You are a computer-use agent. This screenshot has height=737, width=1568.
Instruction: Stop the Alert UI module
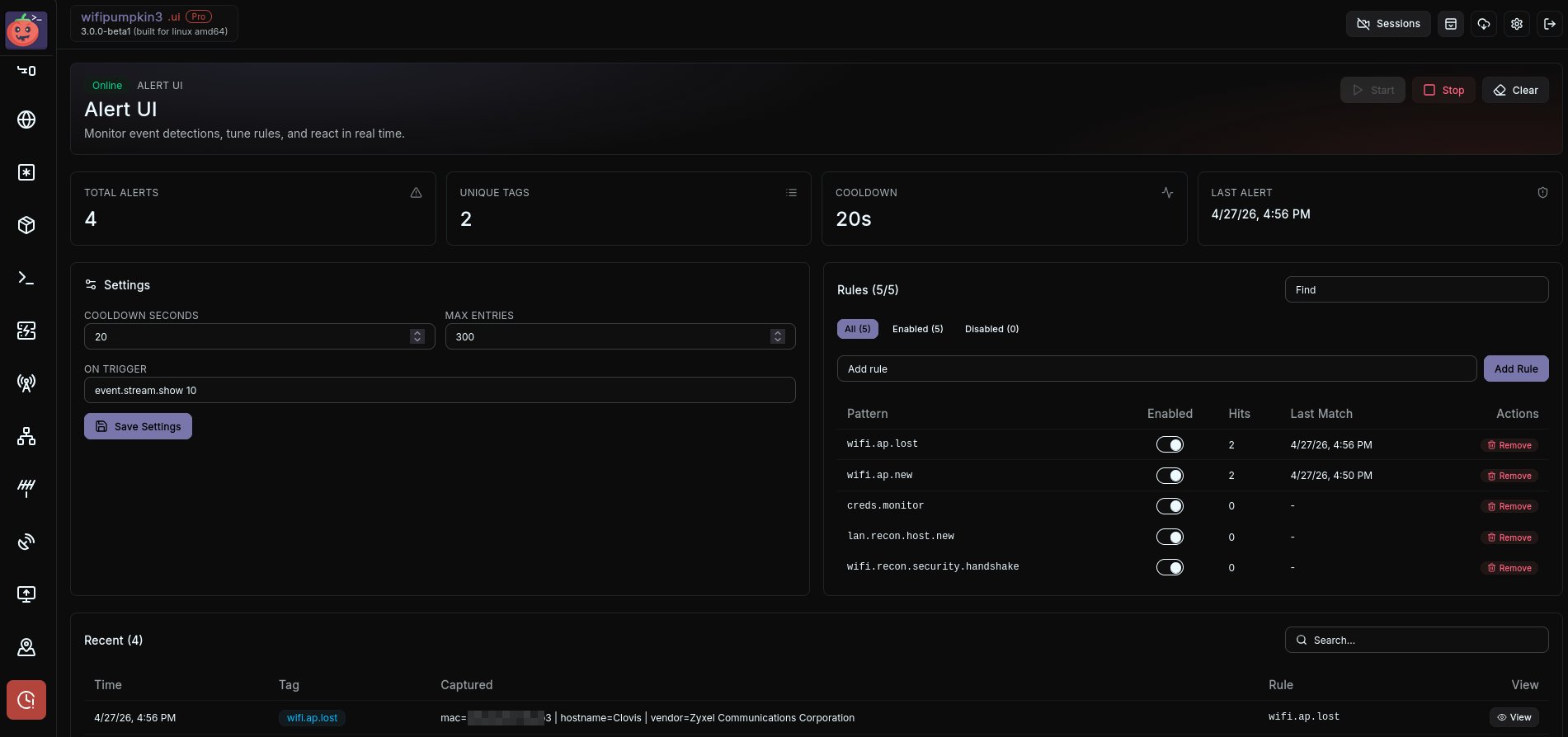pos(1443,90)
